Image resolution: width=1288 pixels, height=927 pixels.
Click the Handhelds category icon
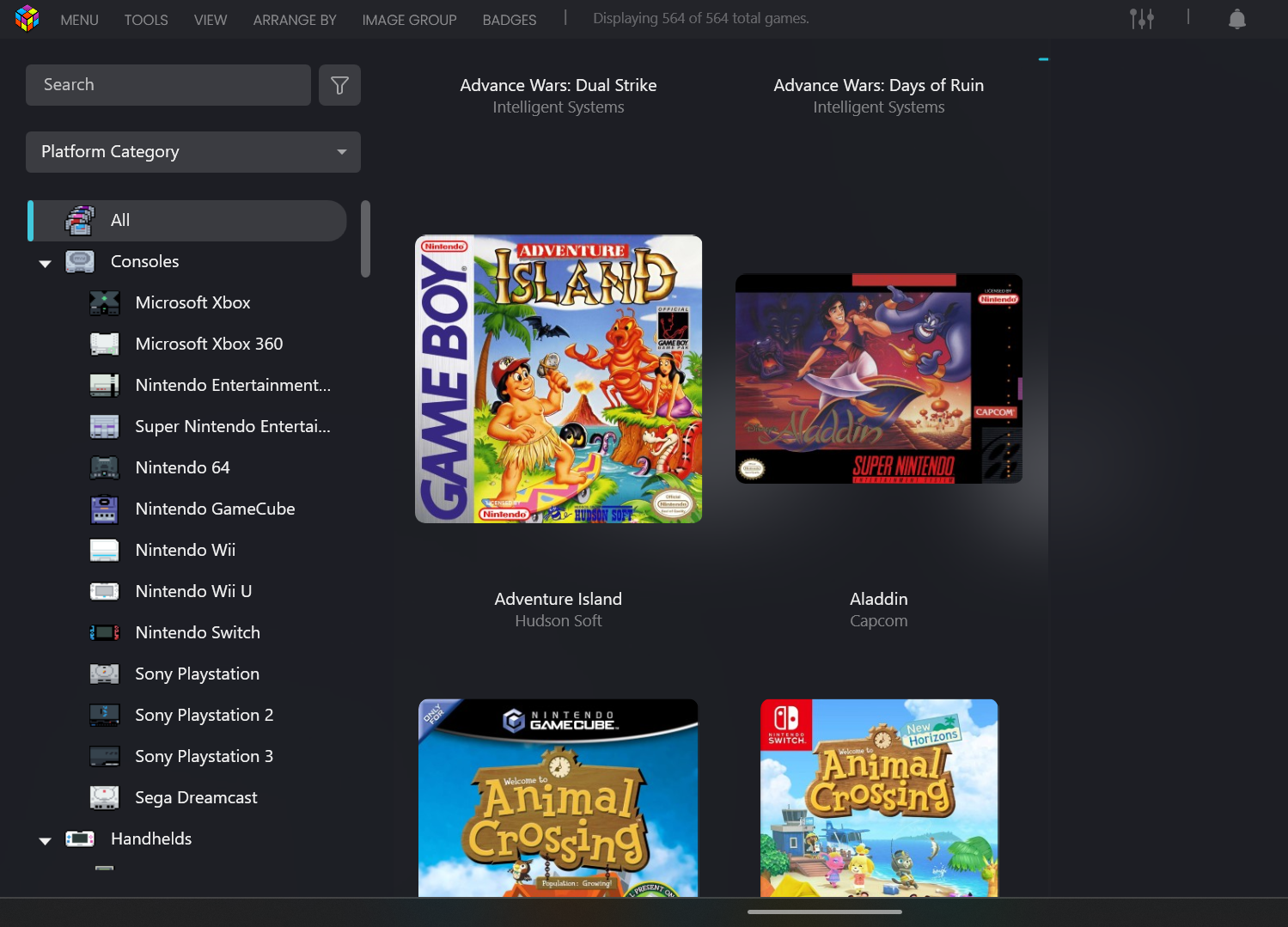80,839
